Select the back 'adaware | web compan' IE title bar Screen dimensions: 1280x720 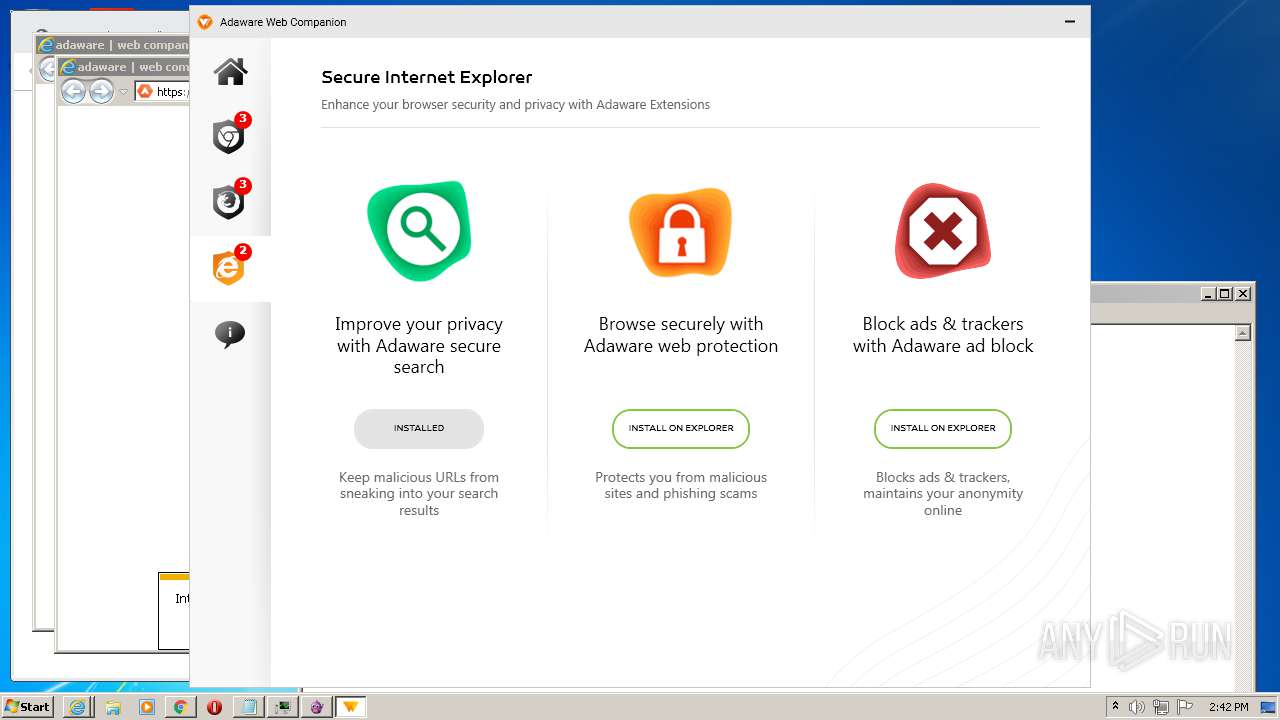(113, 45)
